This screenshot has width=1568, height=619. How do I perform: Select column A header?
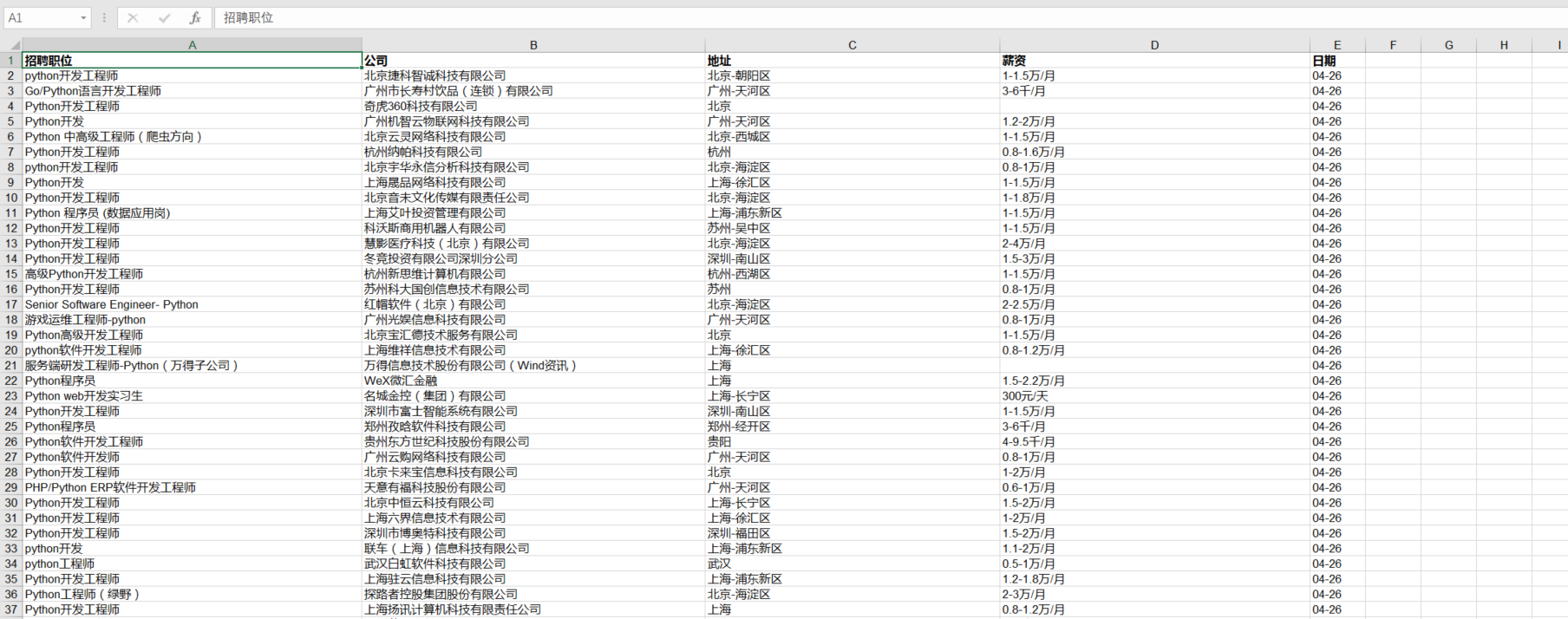192,45
